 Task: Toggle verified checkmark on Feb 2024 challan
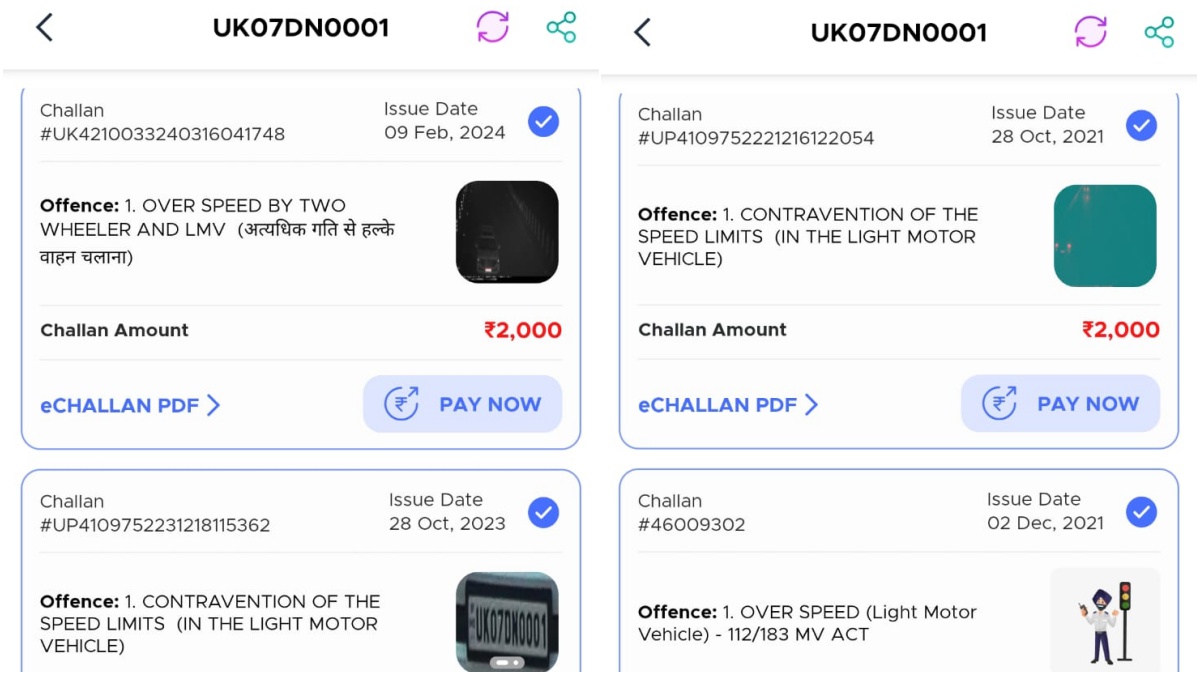[543, 122]
